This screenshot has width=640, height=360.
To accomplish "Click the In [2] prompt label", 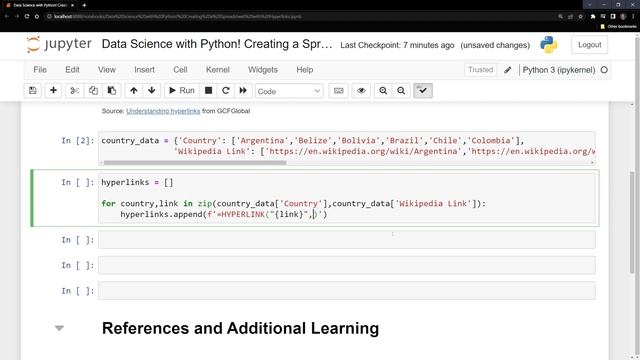I will point(78,141).
